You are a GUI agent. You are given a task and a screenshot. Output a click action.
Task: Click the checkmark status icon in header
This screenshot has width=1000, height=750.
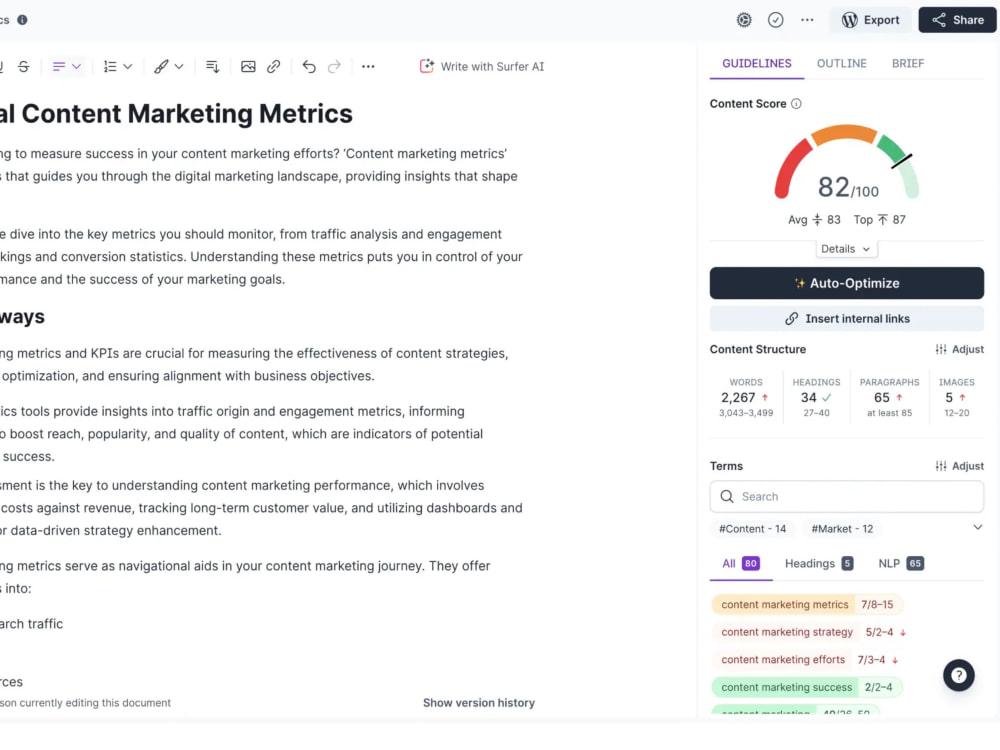tap(776, 20)
